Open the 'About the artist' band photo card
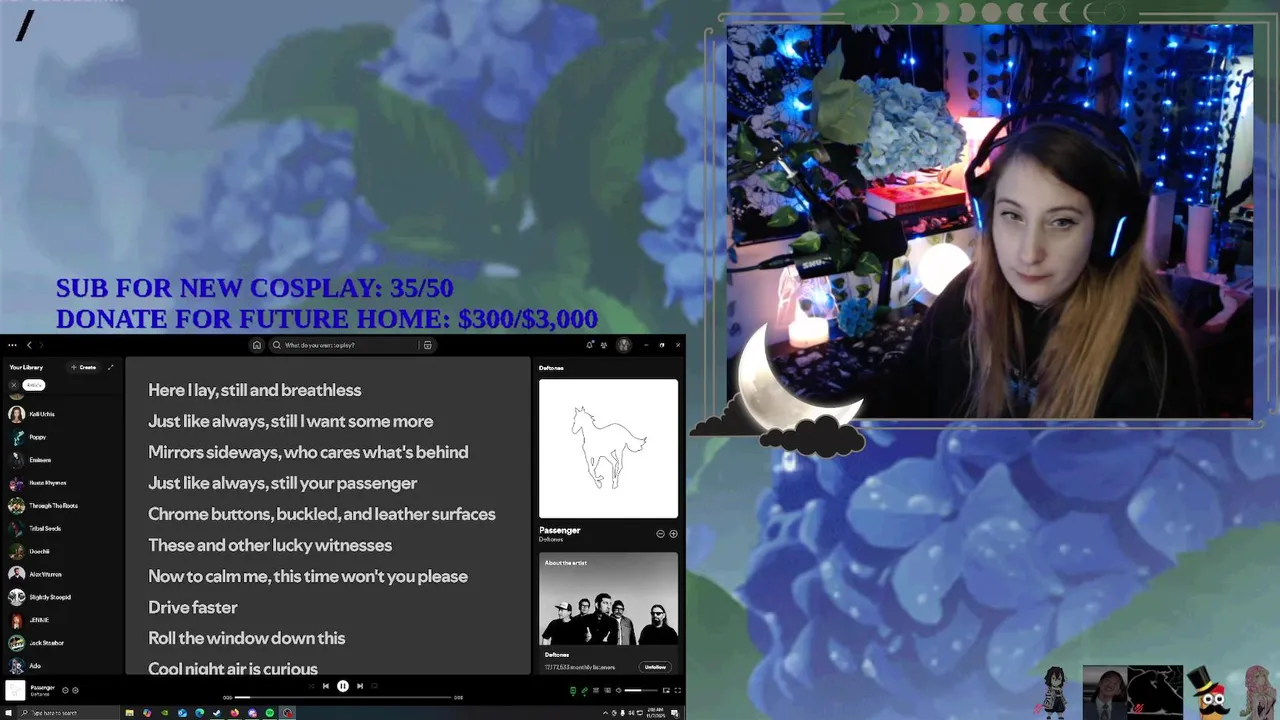 click(608, 600)
